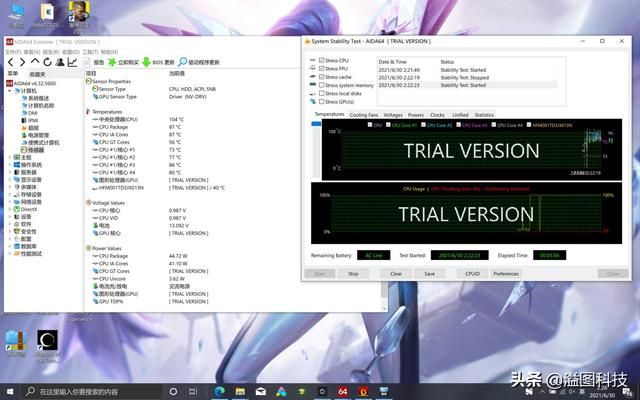Expand the 网络设备 tree node
This screenshot has width=640, height=400.
pos(10,202)
